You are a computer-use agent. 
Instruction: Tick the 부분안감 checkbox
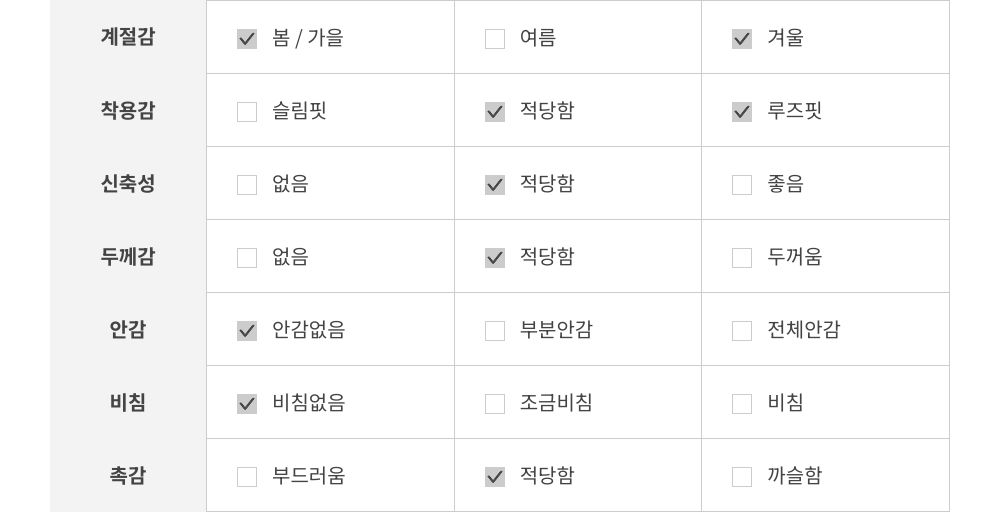[495, 331]
